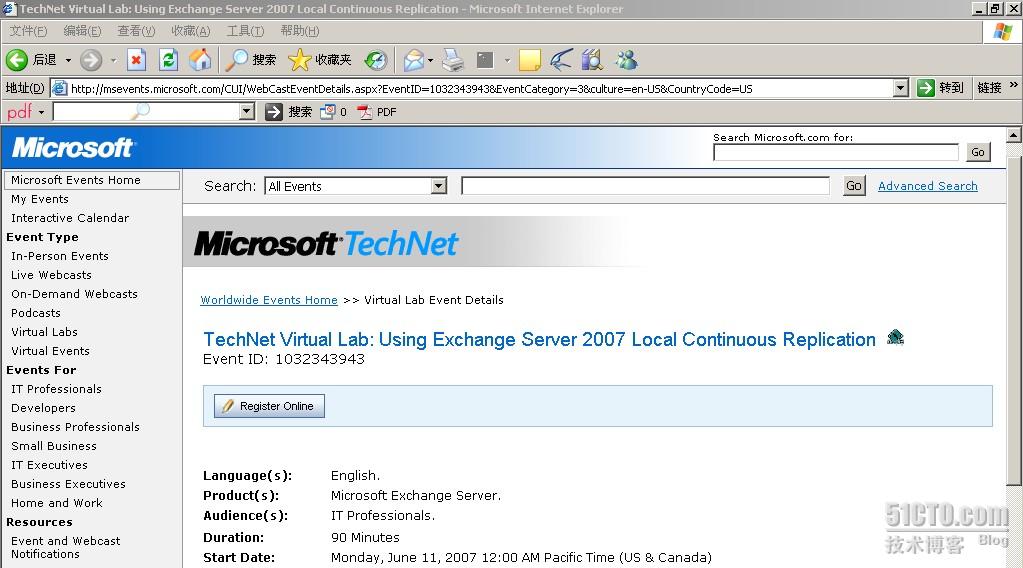Select Business Professionals in sidebar
Image resolution: width=1023 pixels, height=568 pixels.
click(x=75, y=426)
